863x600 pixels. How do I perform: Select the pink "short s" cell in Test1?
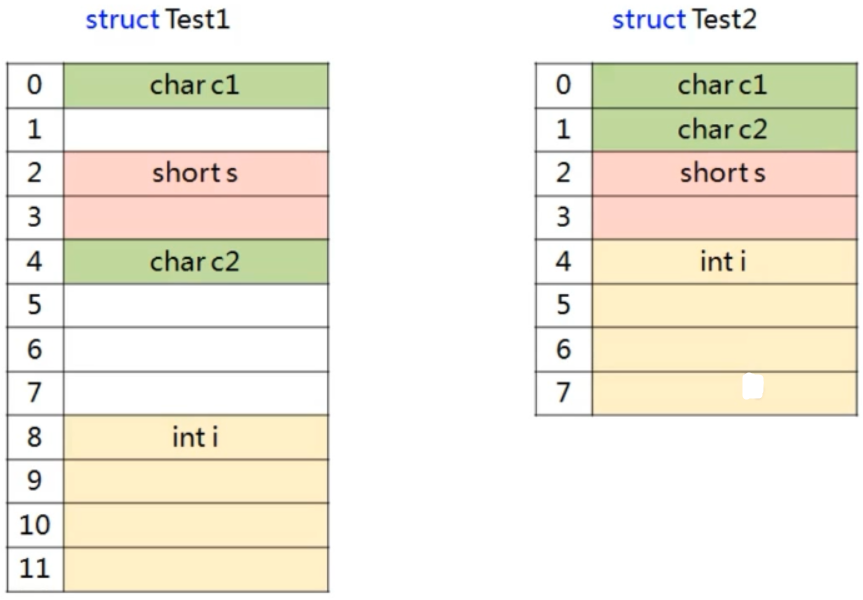[x=195, y=173]
